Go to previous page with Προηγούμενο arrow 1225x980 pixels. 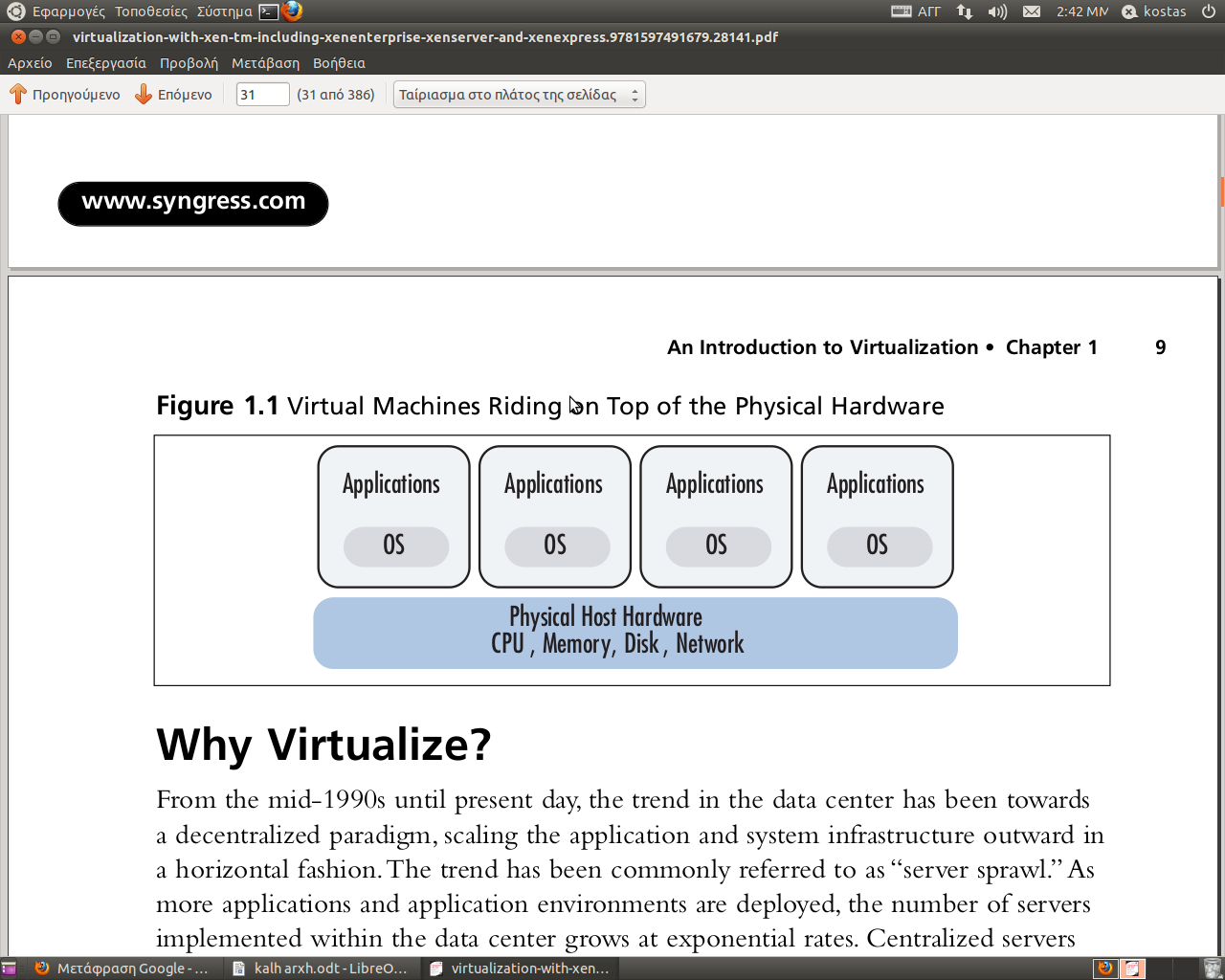[65, 95]
